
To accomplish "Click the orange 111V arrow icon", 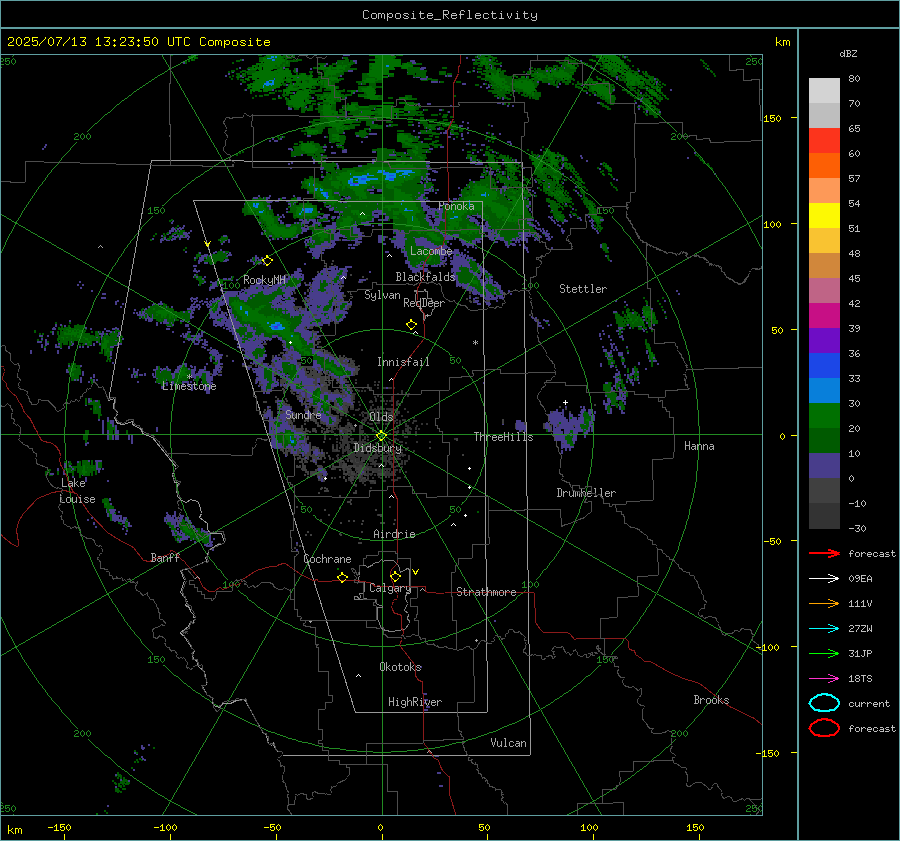I will (x=824, y=603).
